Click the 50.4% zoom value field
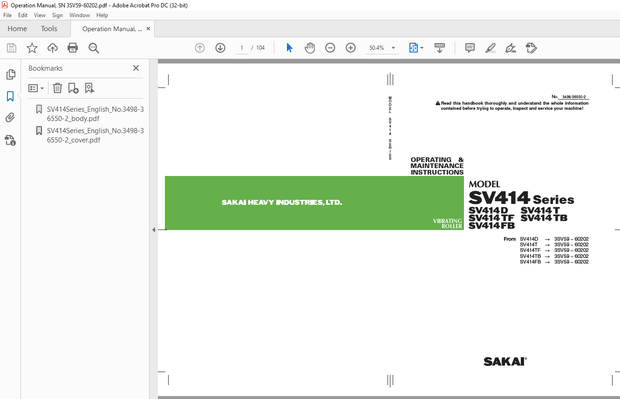The height and width of the screenshot is (399, 620). tap(377, 48)
